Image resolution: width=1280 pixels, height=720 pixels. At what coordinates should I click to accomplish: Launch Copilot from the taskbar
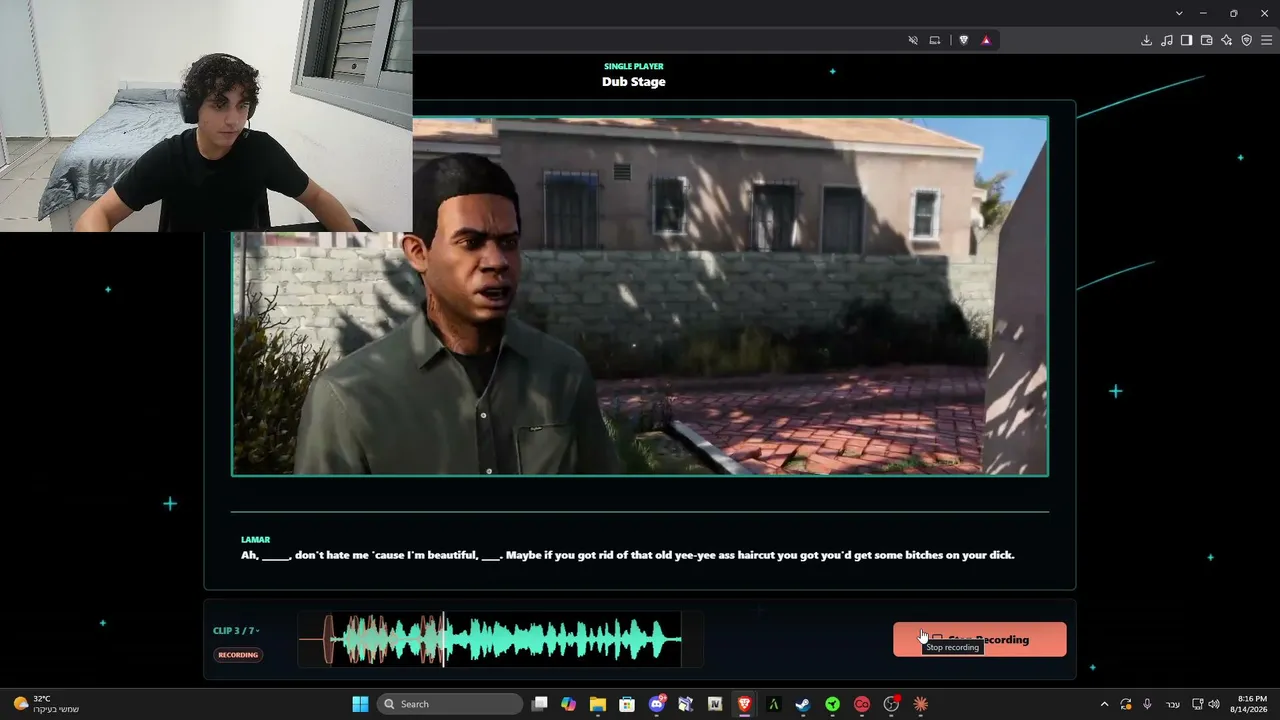tap(569, 704)
